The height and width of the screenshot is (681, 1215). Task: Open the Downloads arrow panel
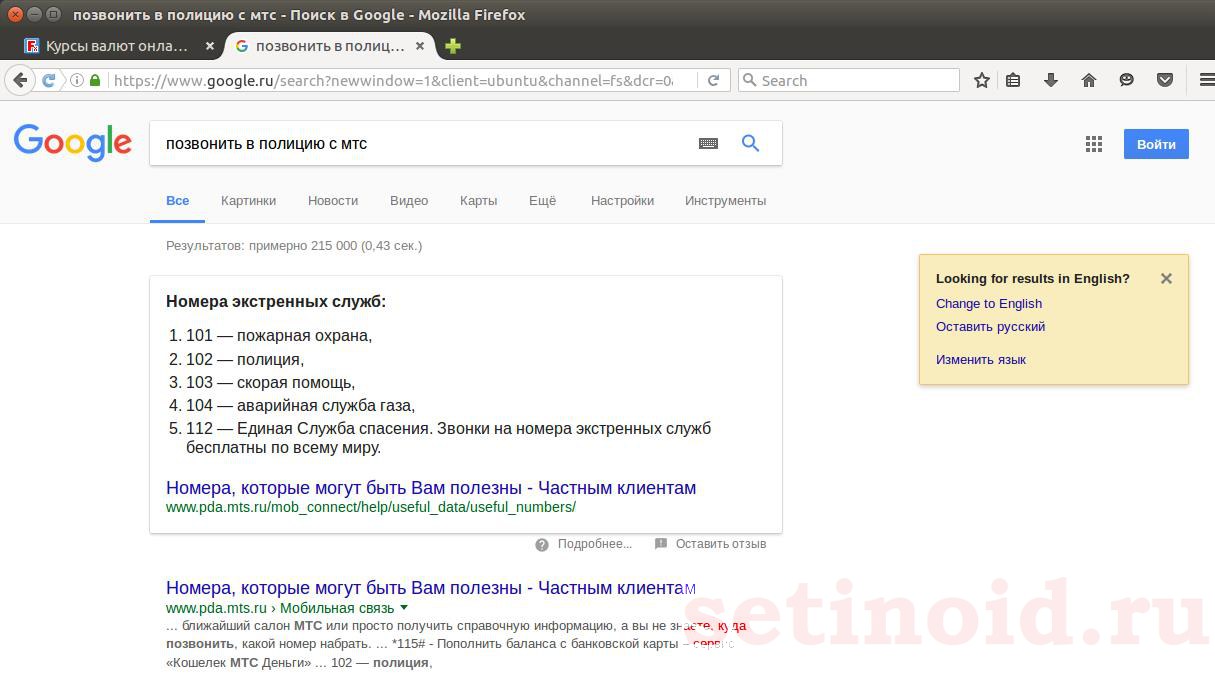[x=1051, y=80]
